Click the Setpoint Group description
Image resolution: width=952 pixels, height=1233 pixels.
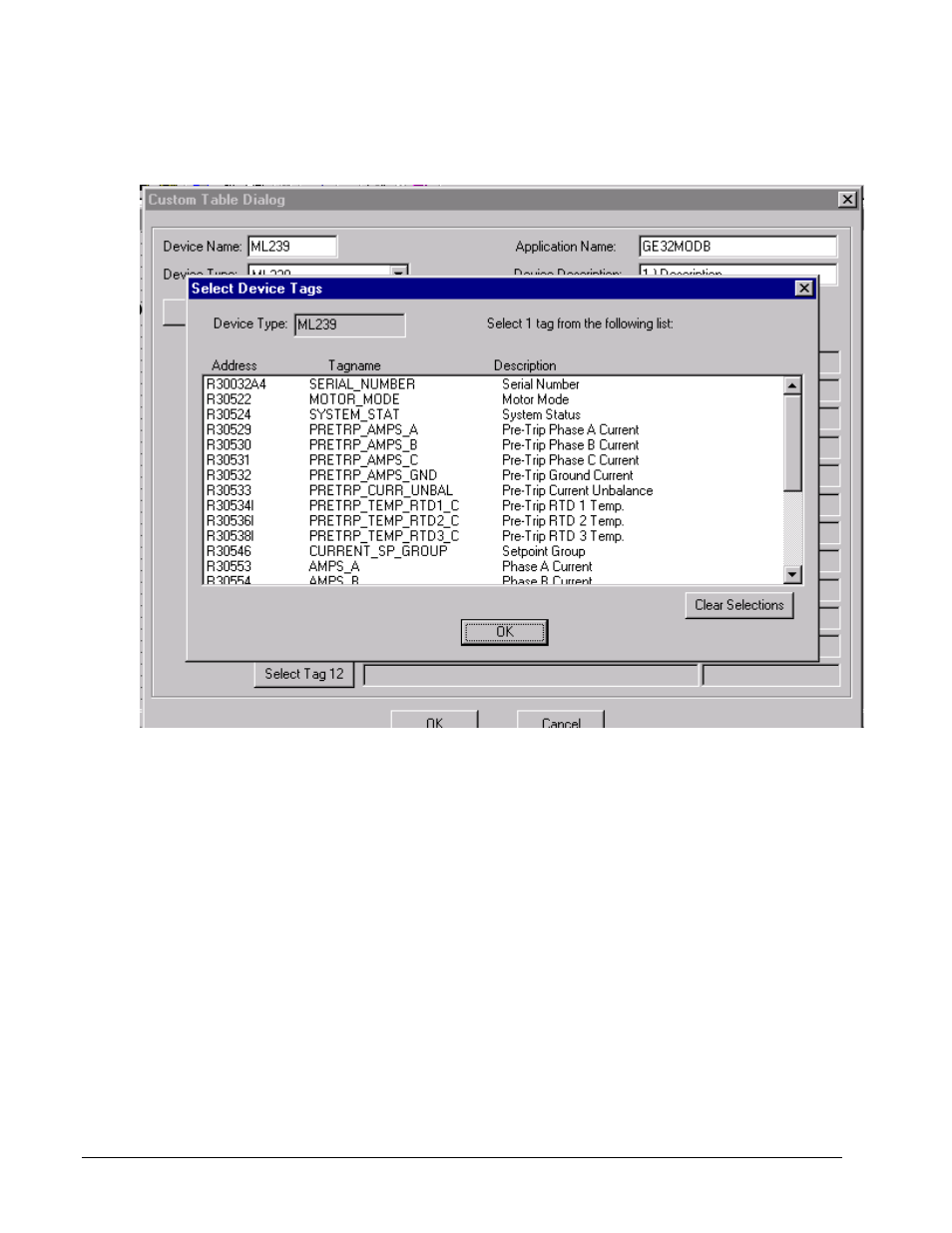click(543, 551)
